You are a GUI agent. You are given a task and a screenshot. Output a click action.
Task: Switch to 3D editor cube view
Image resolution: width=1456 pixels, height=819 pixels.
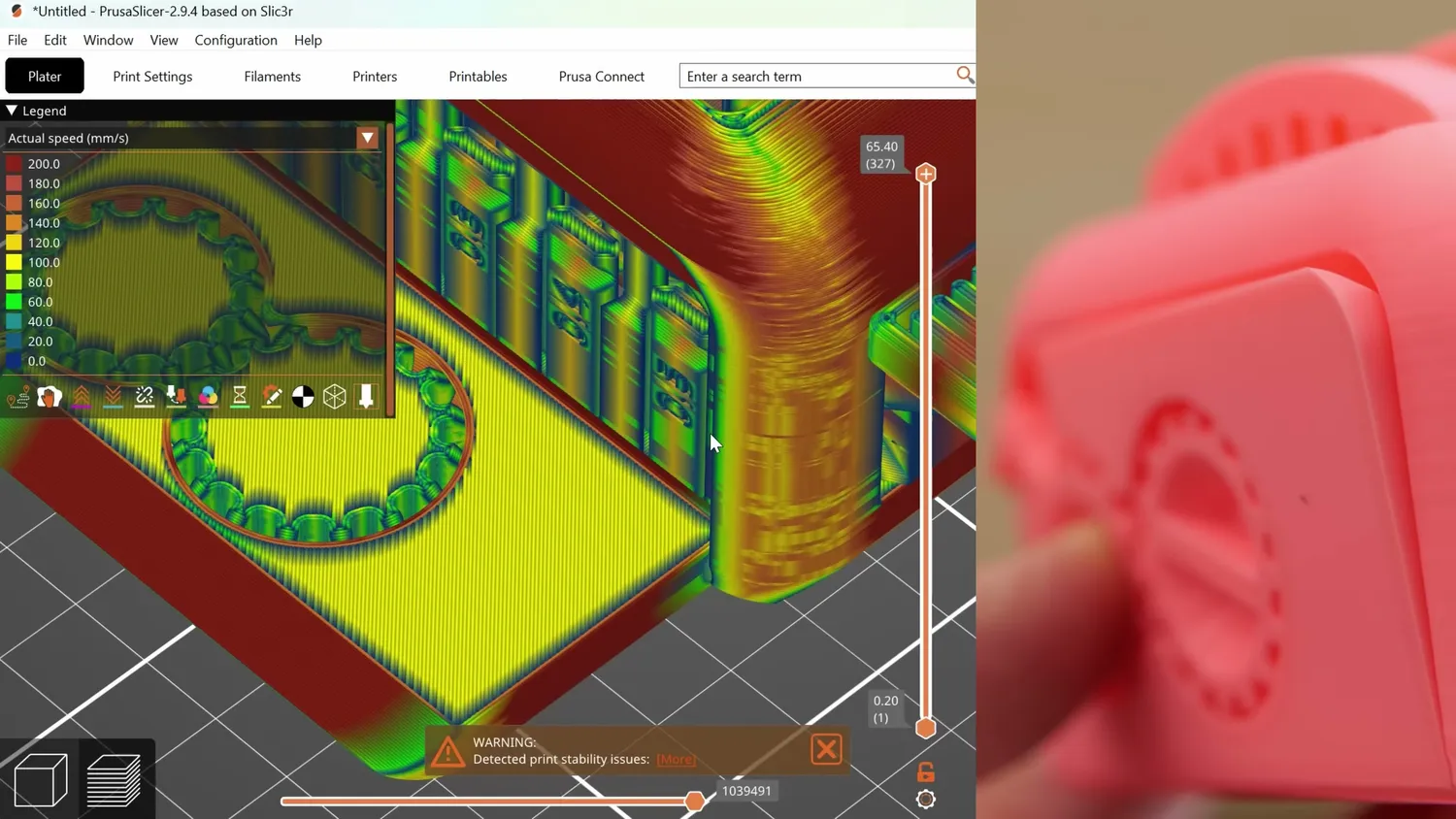(41, 779)
